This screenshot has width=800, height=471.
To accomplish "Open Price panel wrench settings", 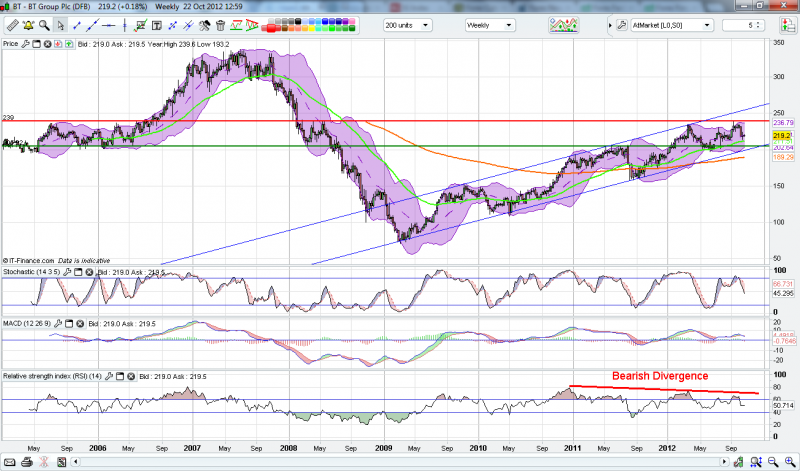I will [25, 45].
